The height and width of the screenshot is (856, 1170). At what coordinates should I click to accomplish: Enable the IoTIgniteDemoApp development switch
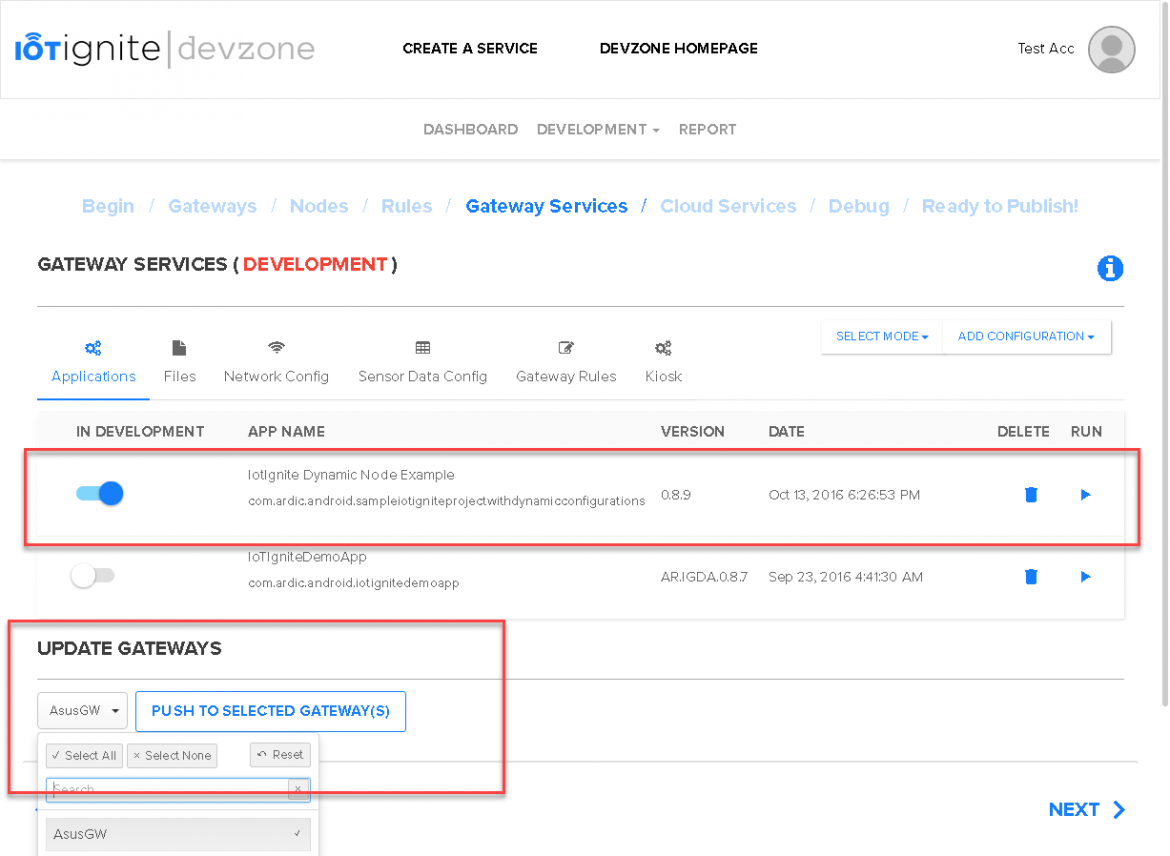point(93,575)
